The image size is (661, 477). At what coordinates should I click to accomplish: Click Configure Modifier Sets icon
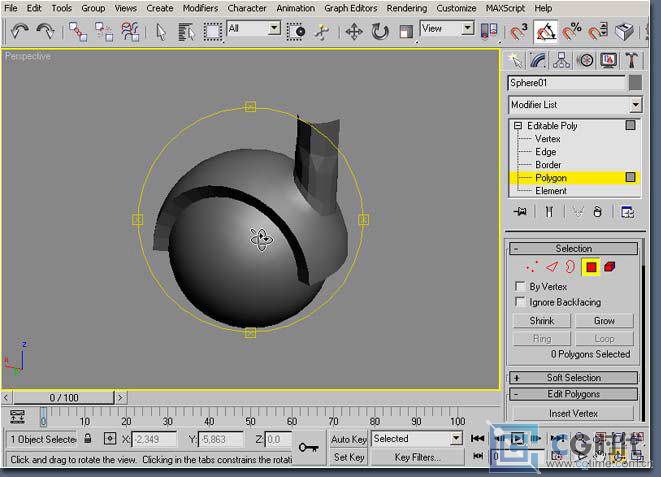[x=628, y=212]
